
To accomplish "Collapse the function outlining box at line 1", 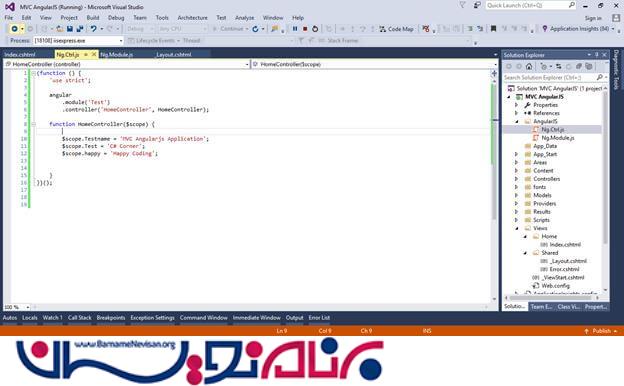I will pyautogui.click(x=33, y=73).
